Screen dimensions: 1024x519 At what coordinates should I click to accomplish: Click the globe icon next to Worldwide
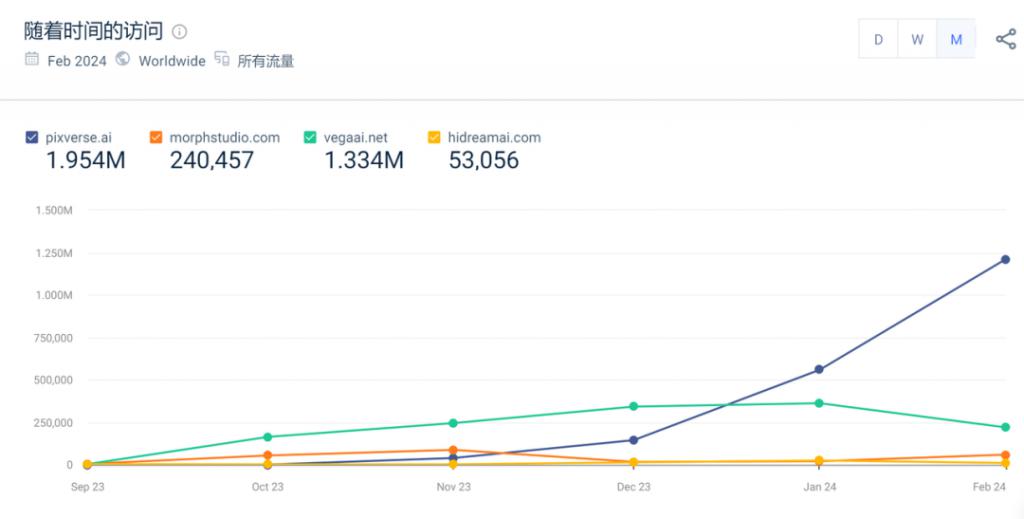click(x=123, y=59)
